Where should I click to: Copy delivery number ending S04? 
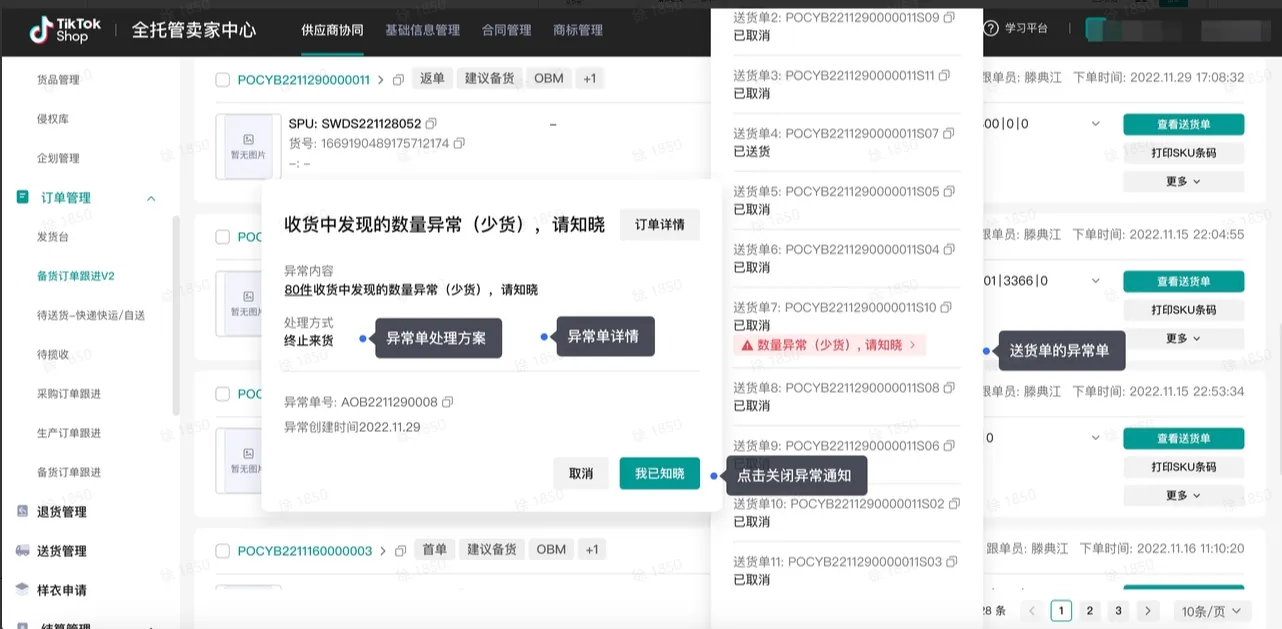[948, 249]
